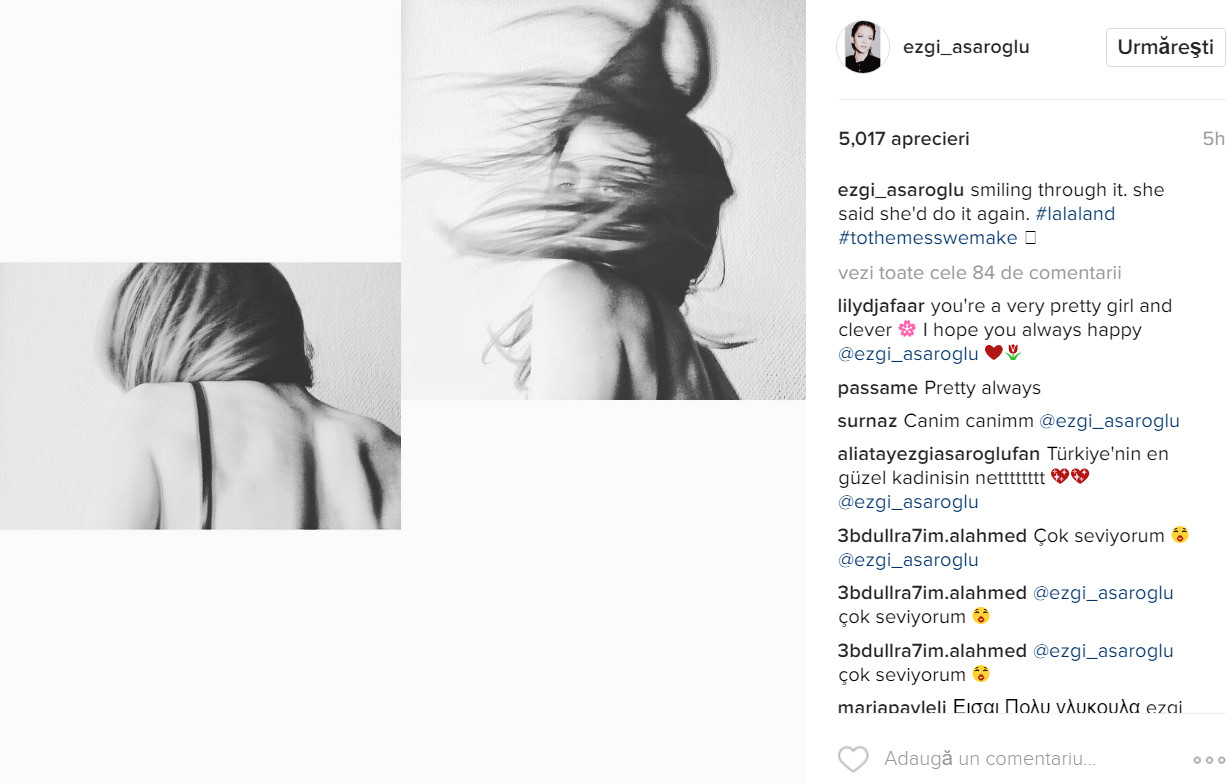Click the 5h post timestamp
Screen dimensions: 1226x784
[1213, 139]
